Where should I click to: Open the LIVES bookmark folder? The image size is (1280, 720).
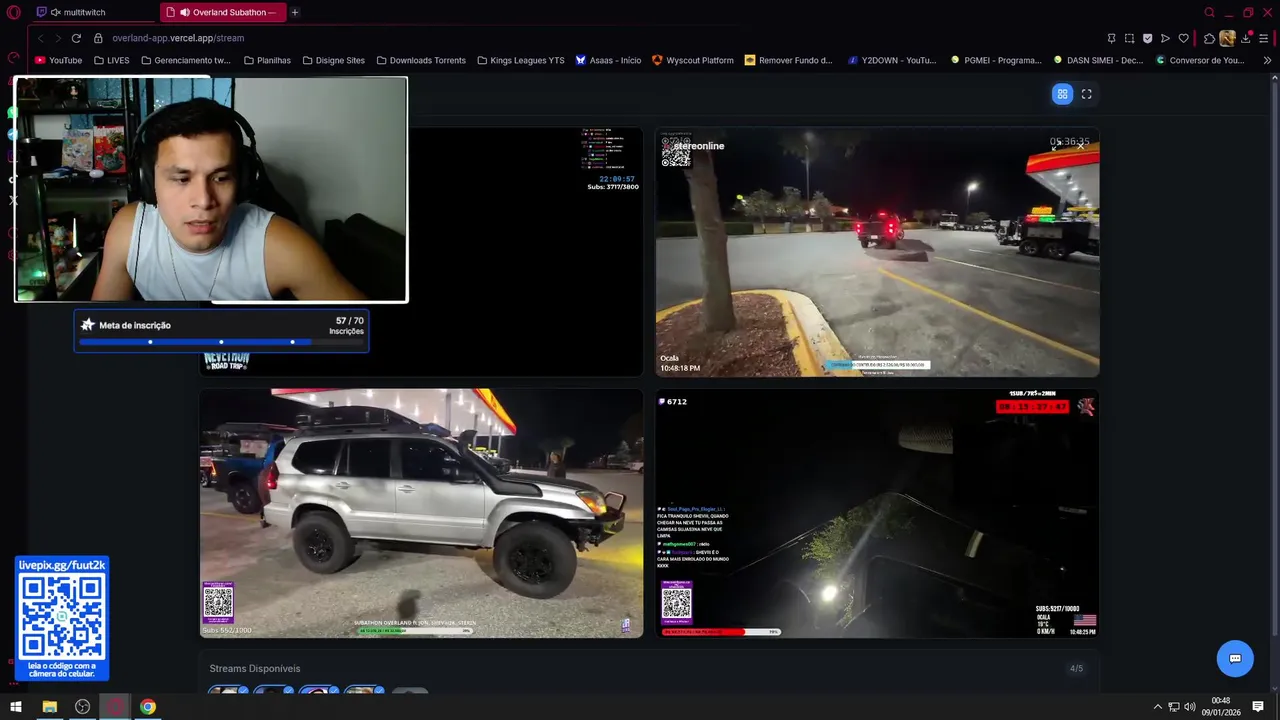coord(111,60)
